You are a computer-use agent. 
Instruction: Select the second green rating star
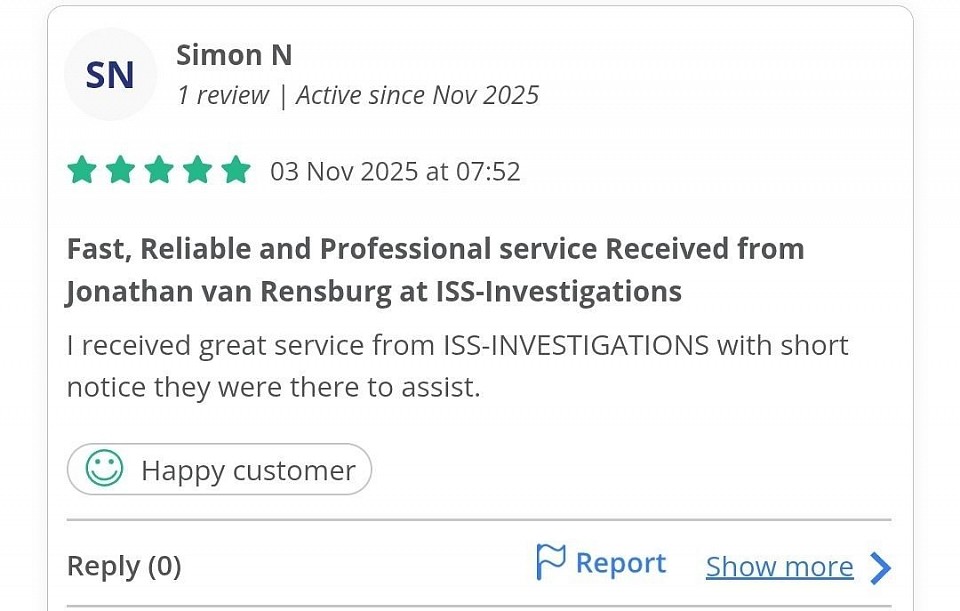point(119,170)
